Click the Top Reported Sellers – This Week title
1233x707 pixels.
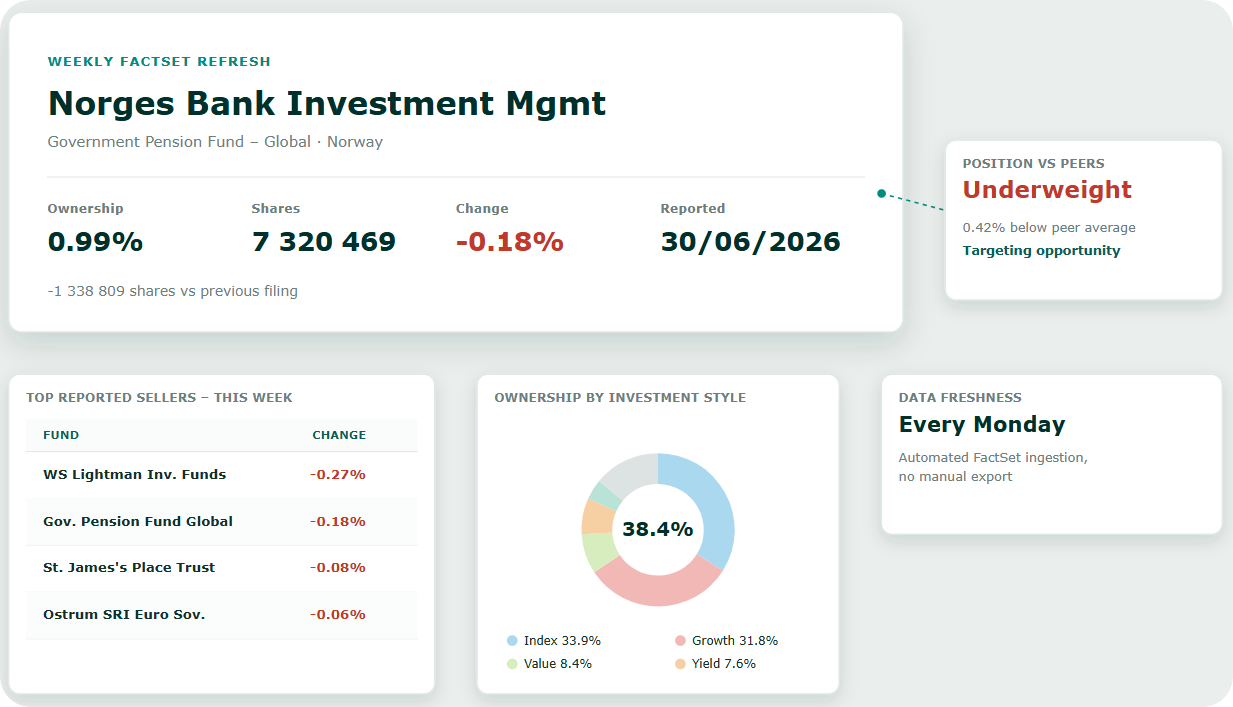(x=159, y=398)
